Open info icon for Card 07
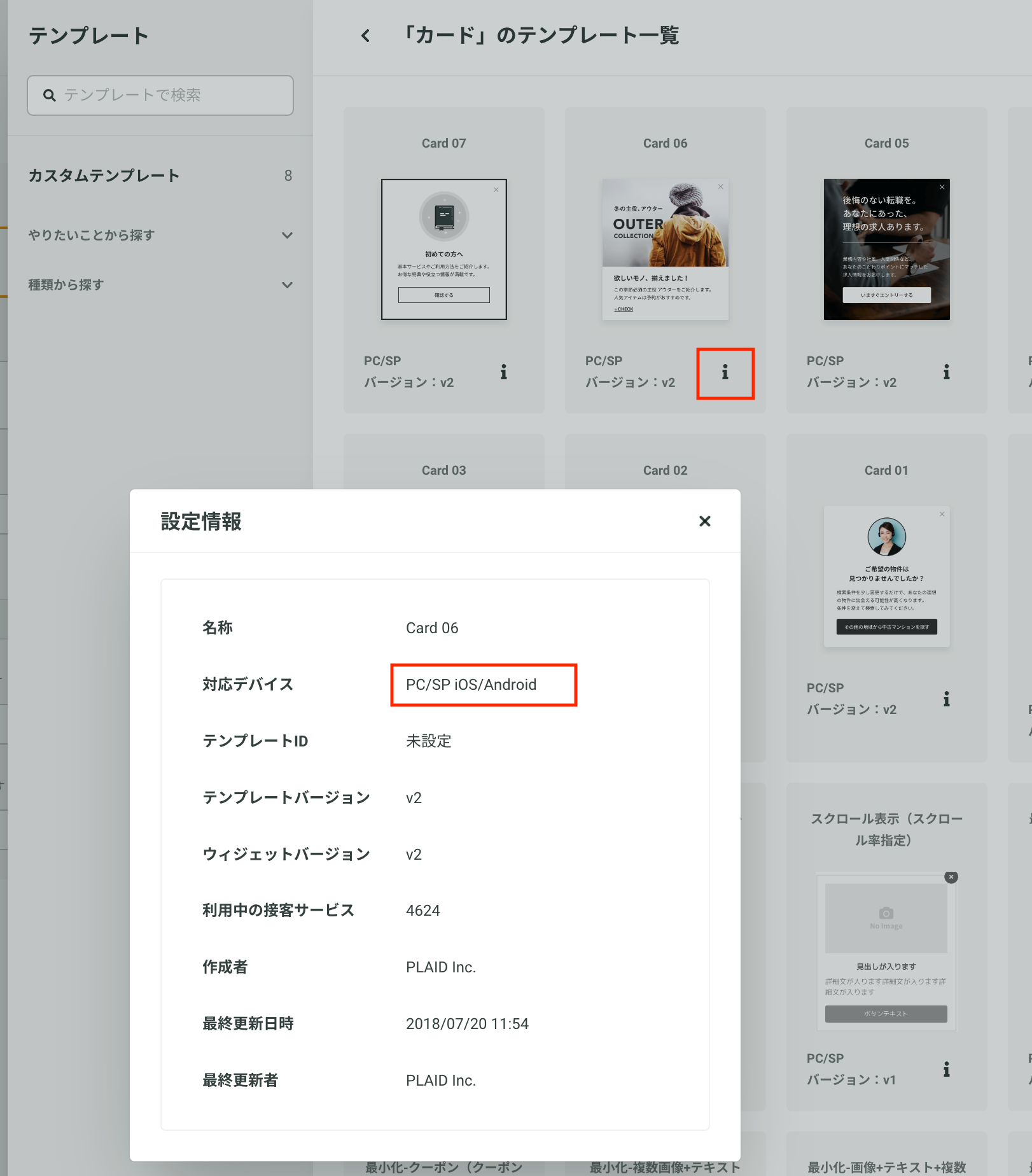 pos(503,372)
